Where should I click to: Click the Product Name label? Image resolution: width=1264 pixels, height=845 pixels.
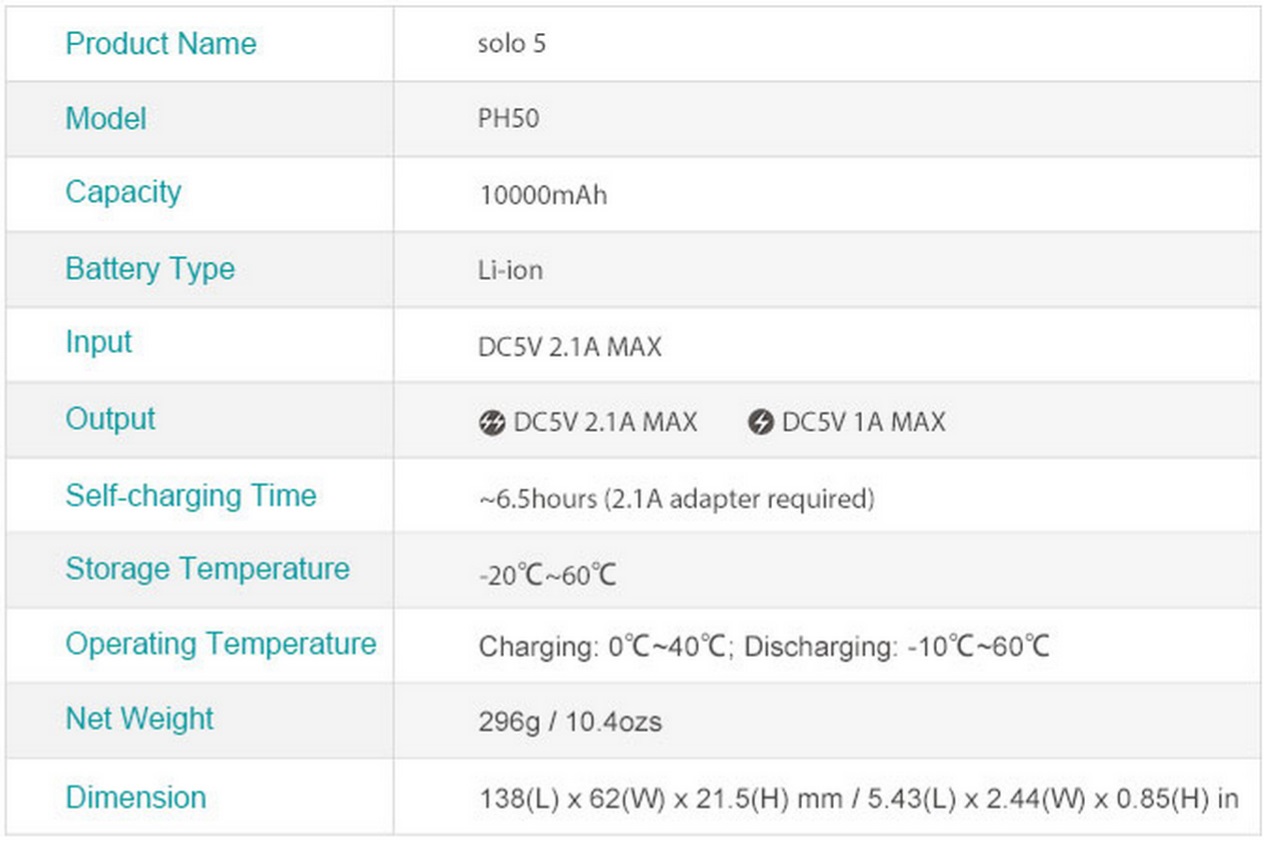[160, 43]
